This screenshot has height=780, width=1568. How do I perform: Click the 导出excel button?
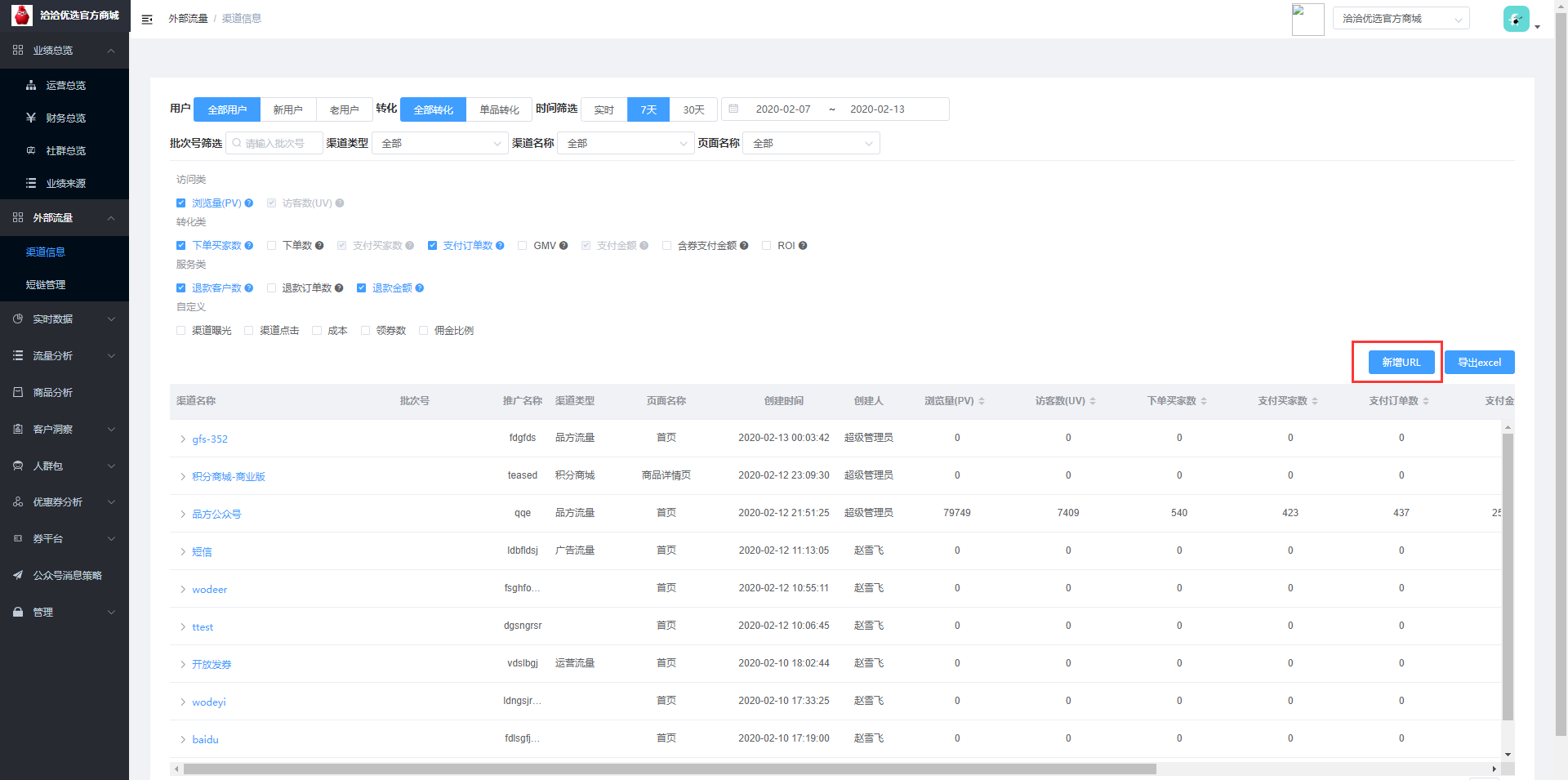click(x=1479, y=363)
